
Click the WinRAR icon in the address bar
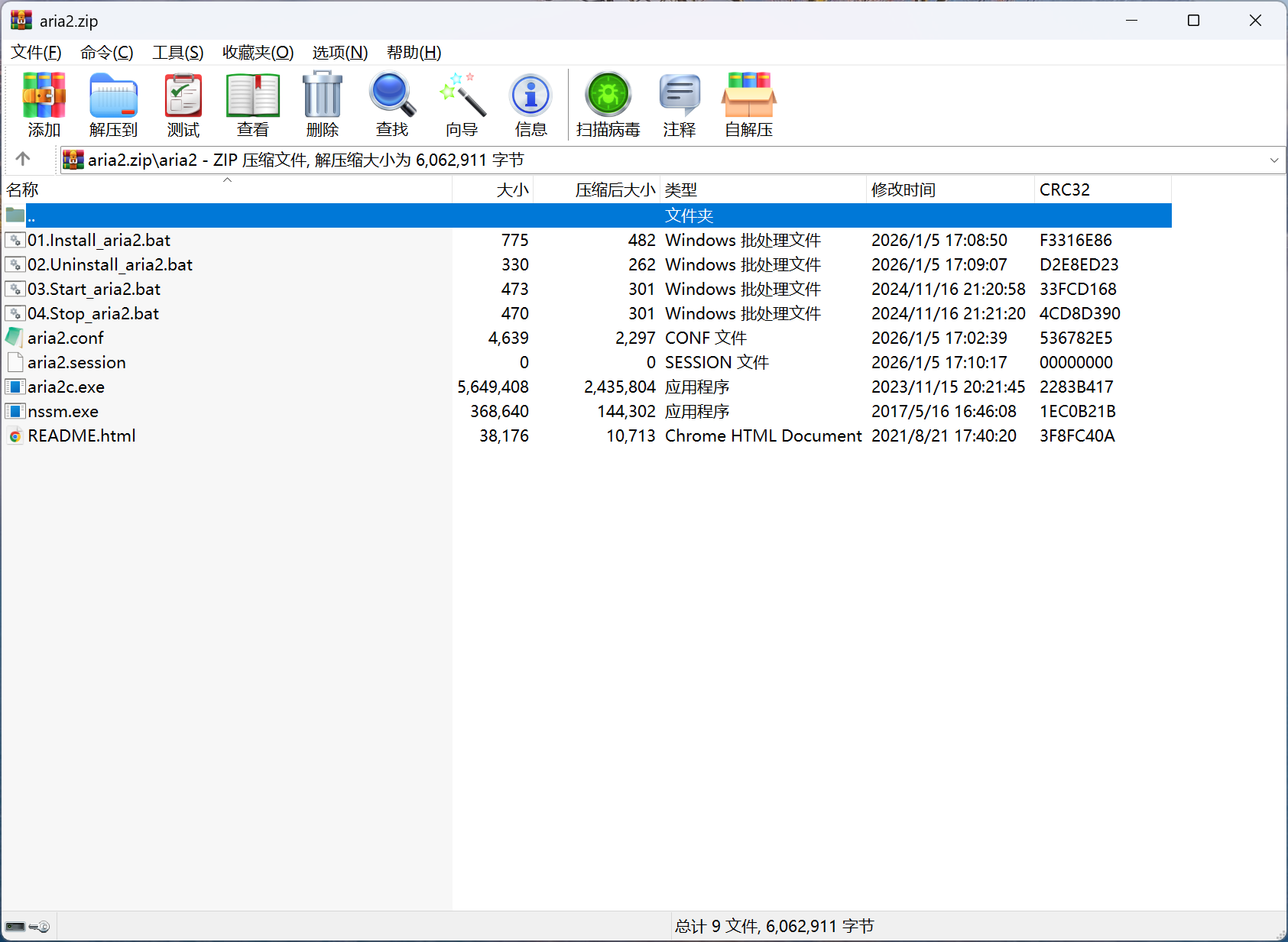pos(73,160)
